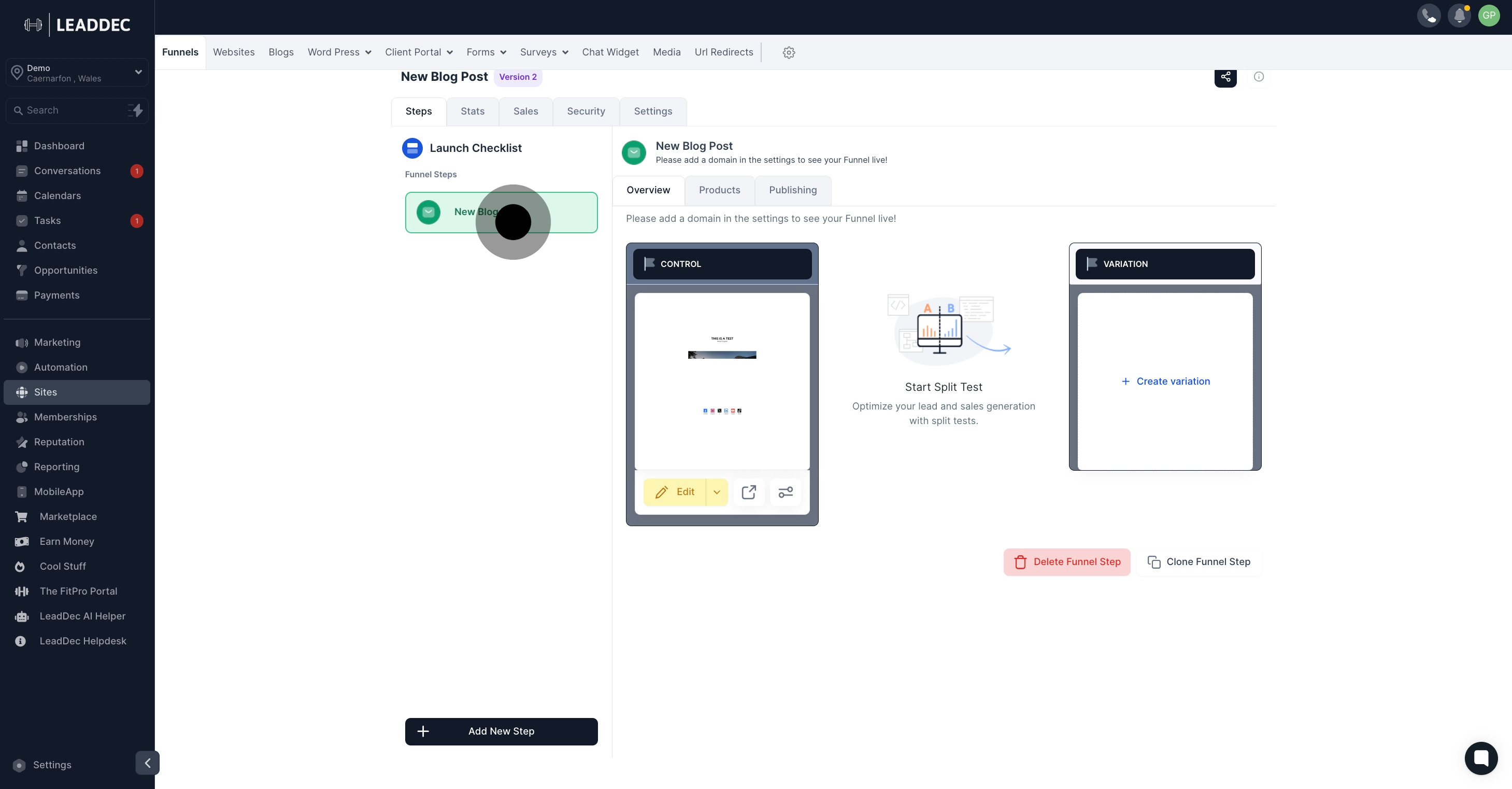Open notifications bell

(1459, 16)
